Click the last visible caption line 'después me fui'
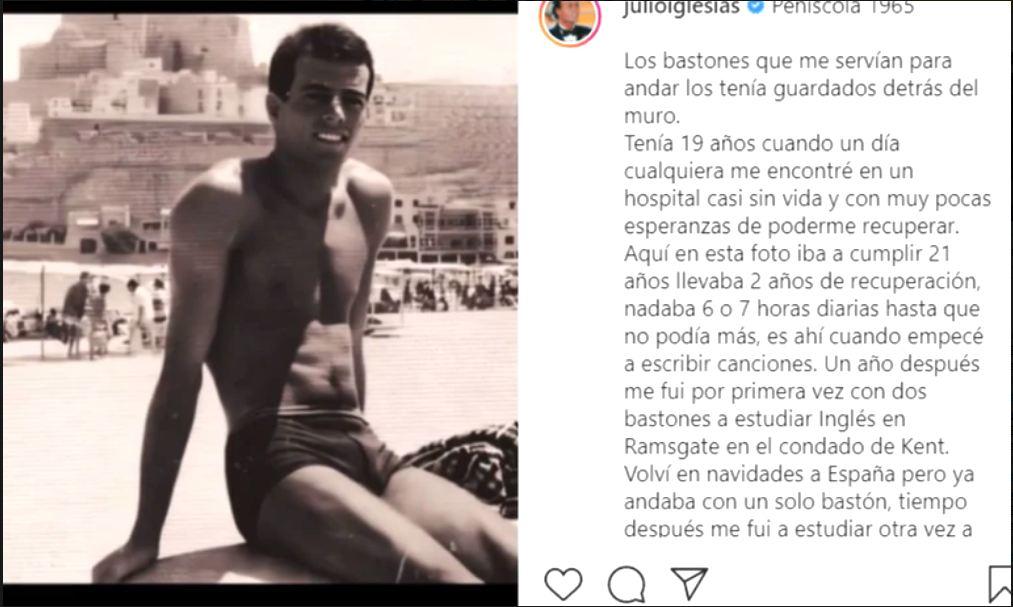 tap(798, 529)
